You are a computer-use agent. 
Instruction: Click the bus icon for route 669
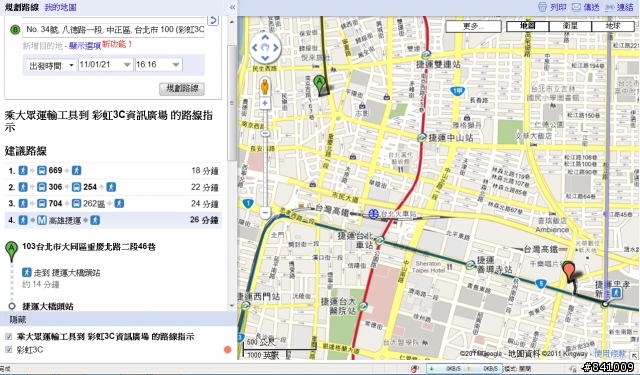pos(42,171)
